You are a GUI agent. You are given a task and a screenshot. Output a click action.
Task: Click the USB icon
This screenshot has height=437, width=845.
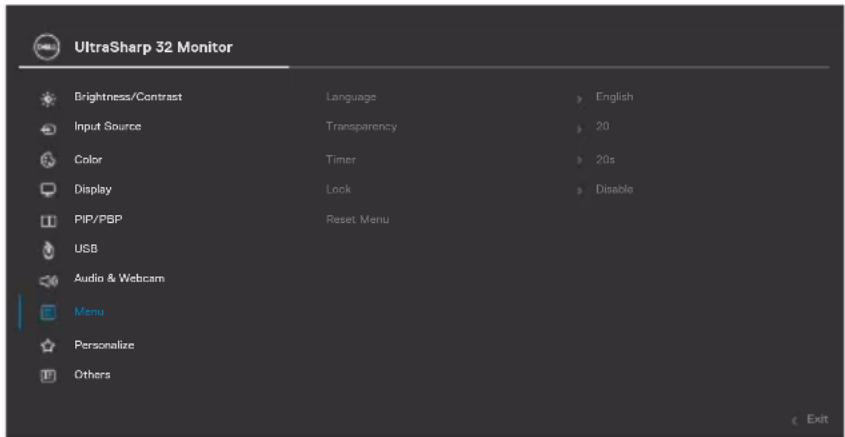pyautogui.click(x=48, y=251)
